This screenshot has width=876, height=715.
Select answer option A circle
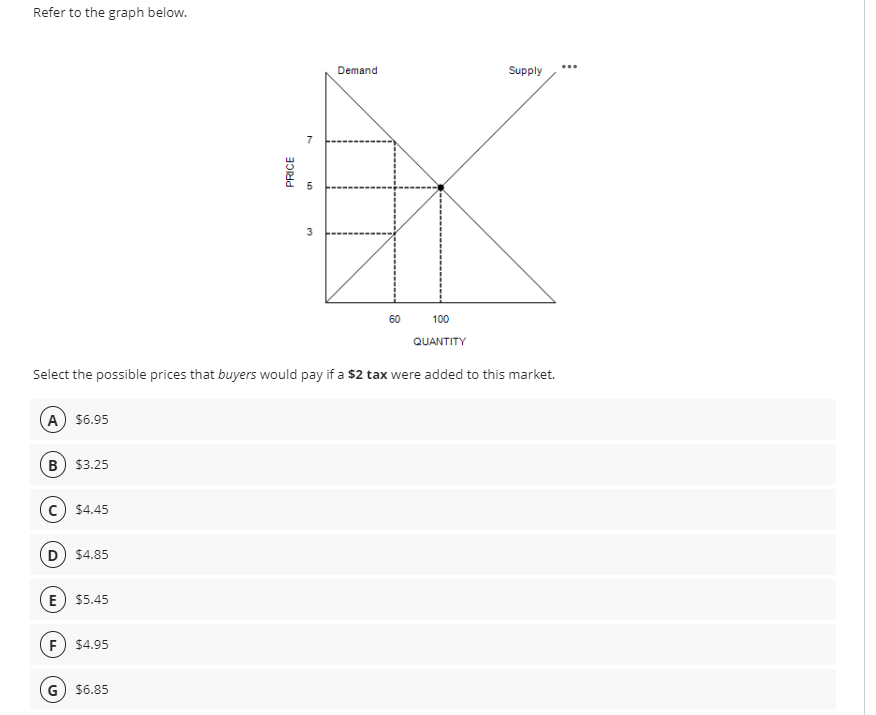click(53, 420)
